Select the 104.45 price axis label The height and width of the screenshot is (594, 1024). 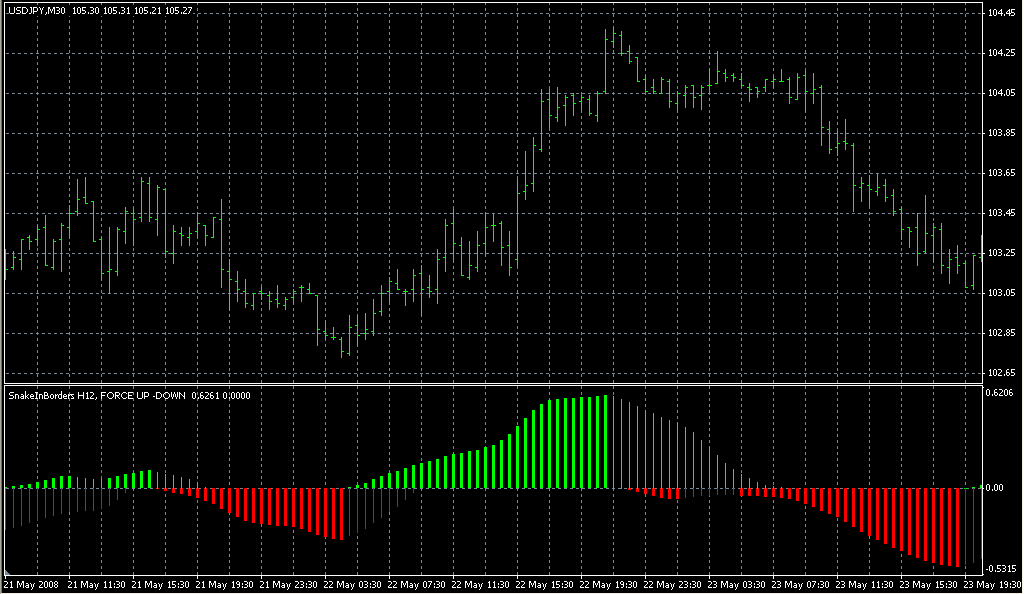point(1001,13)
